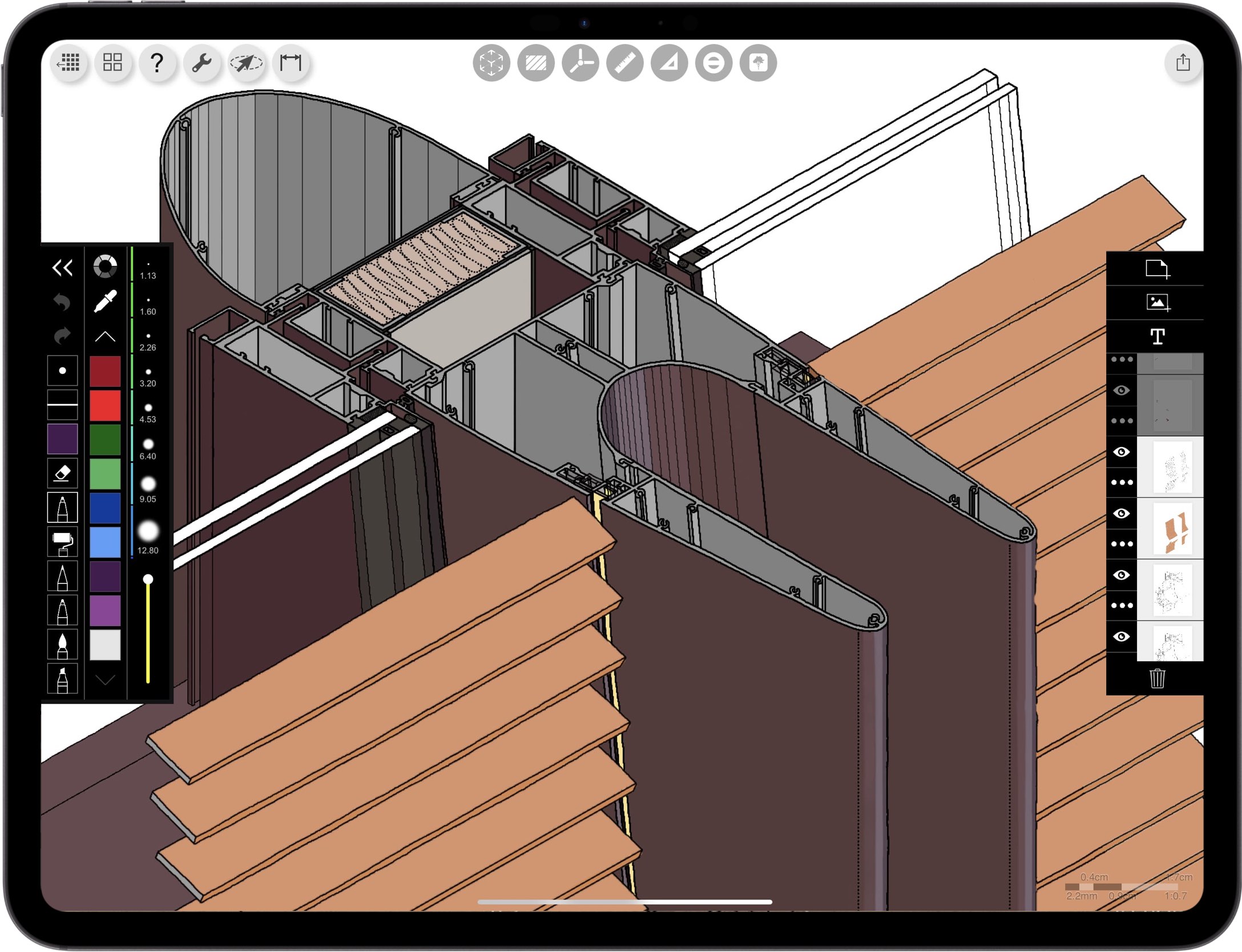Open the 3D cube model tool
Viewport: 1242px width, 952px height.
click(x=491, y=63)
